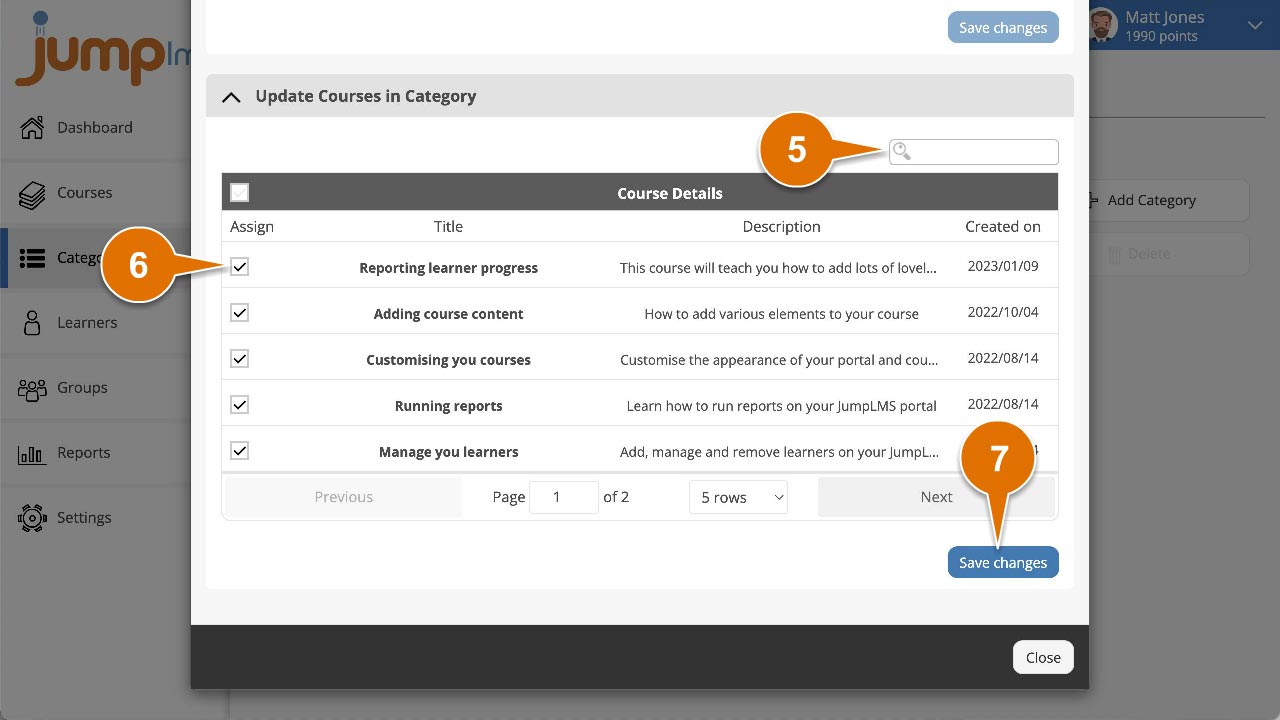Select 'Running reports' title

tap(448, 406)
